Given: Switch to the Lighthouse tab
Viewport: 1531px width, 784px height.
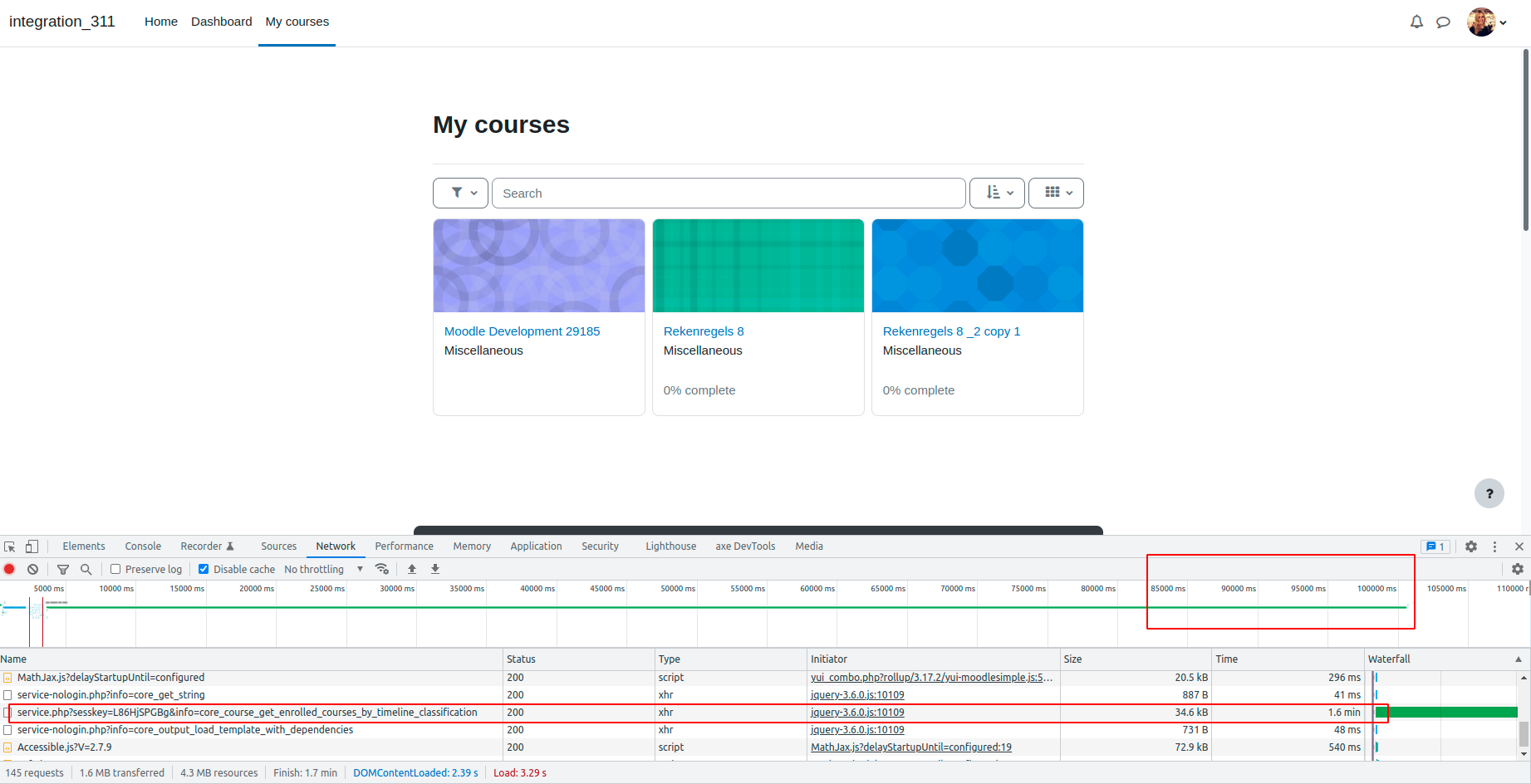Looking at the screenshot, I should pos(671,546).
